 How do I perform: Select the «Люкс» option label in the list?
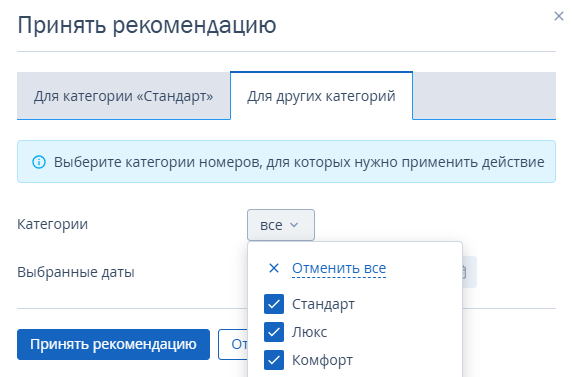coord(309,332)
